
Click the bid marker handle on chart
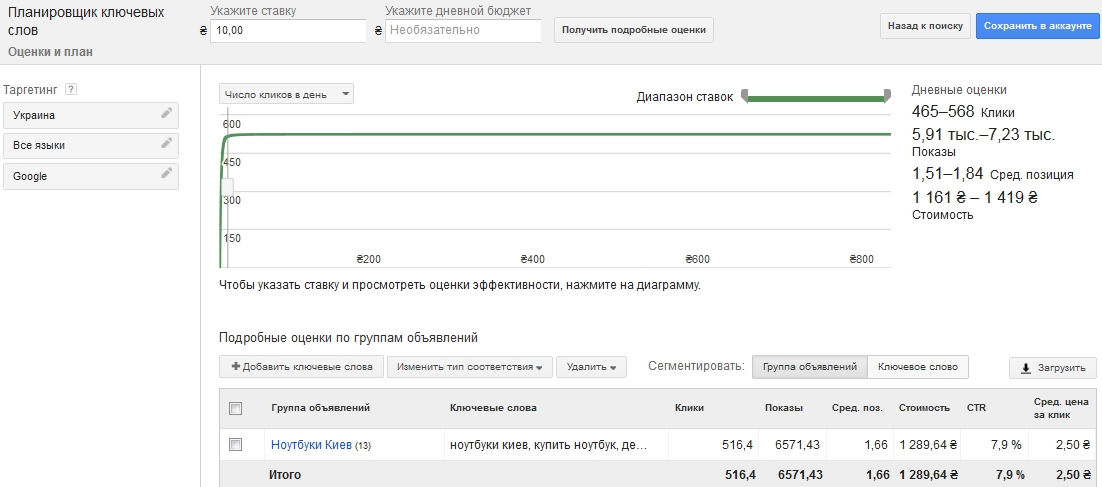pyautogui.click(x=227, y=187)
